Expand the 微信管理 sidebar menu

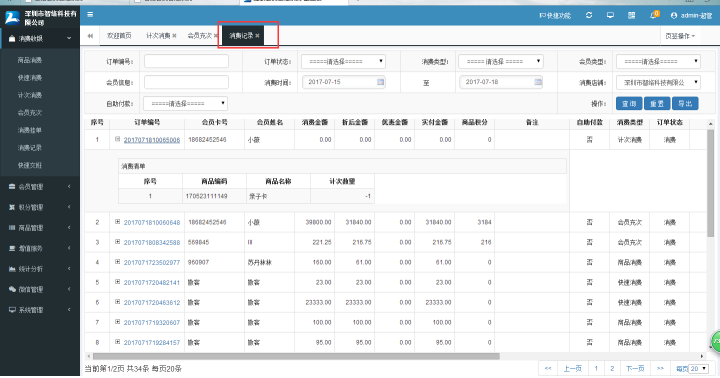(x=40, y=289)
